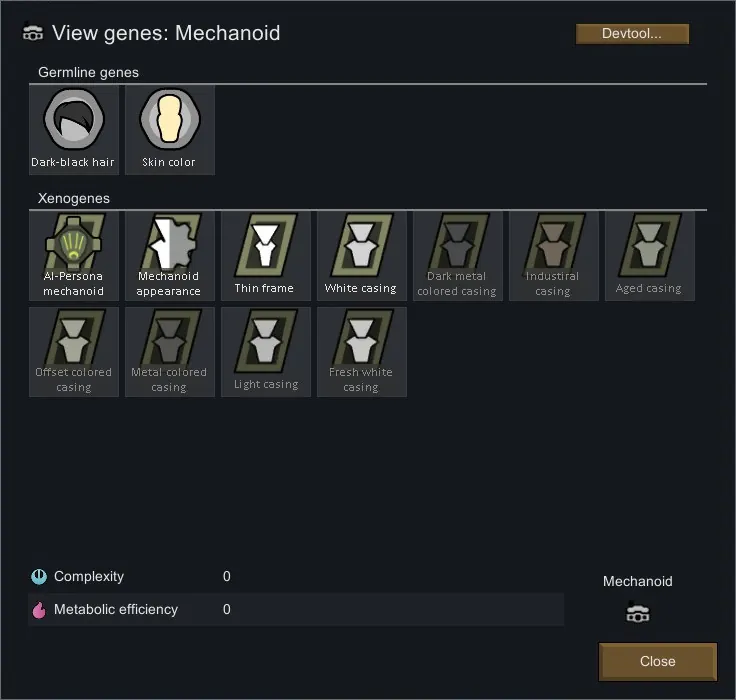Click the Metal colored casing gene
Viewport: 736px width, 700px height.
click(170, 352)
